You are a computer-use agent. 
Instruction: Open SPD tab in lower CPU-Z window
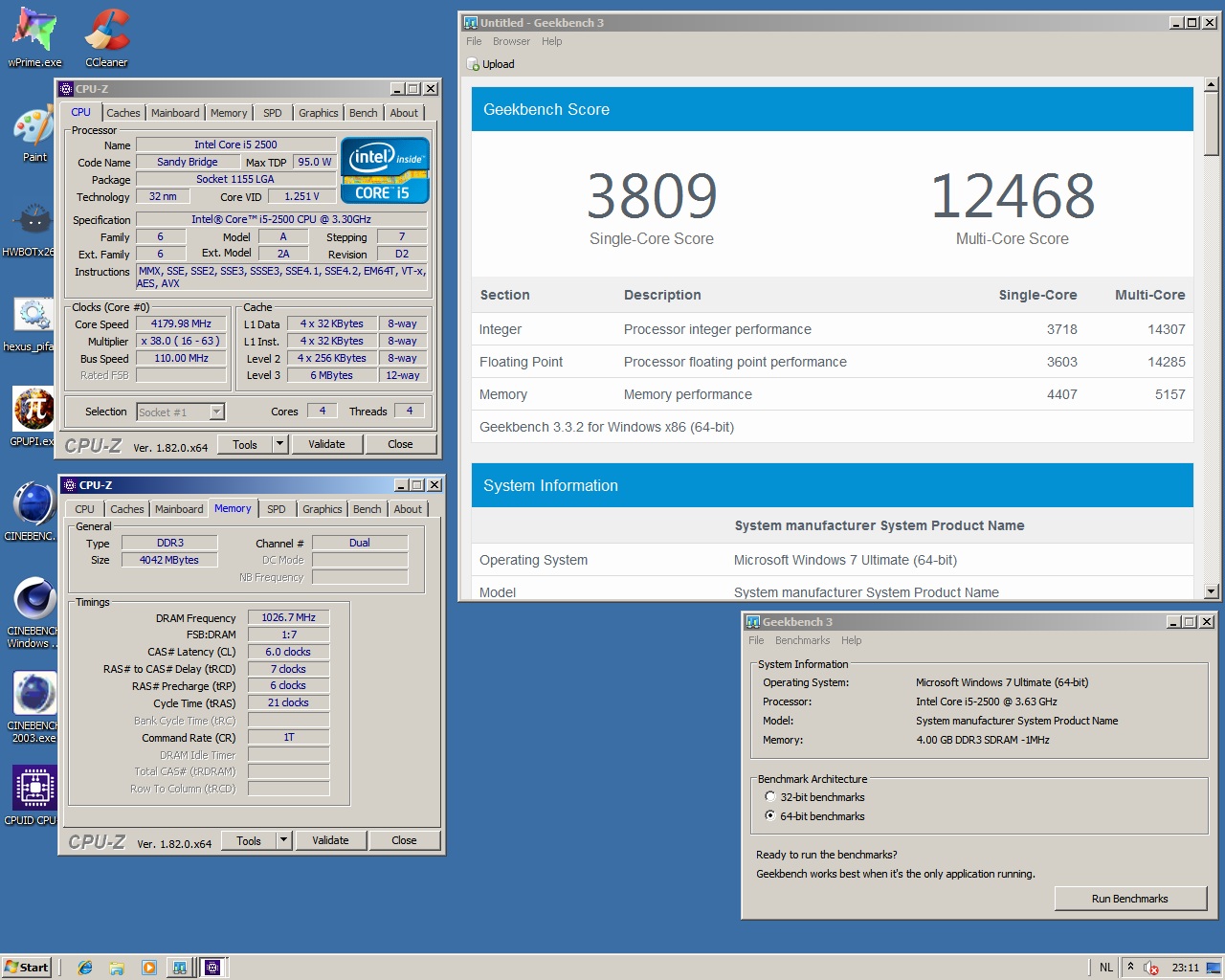pos(277,509)
